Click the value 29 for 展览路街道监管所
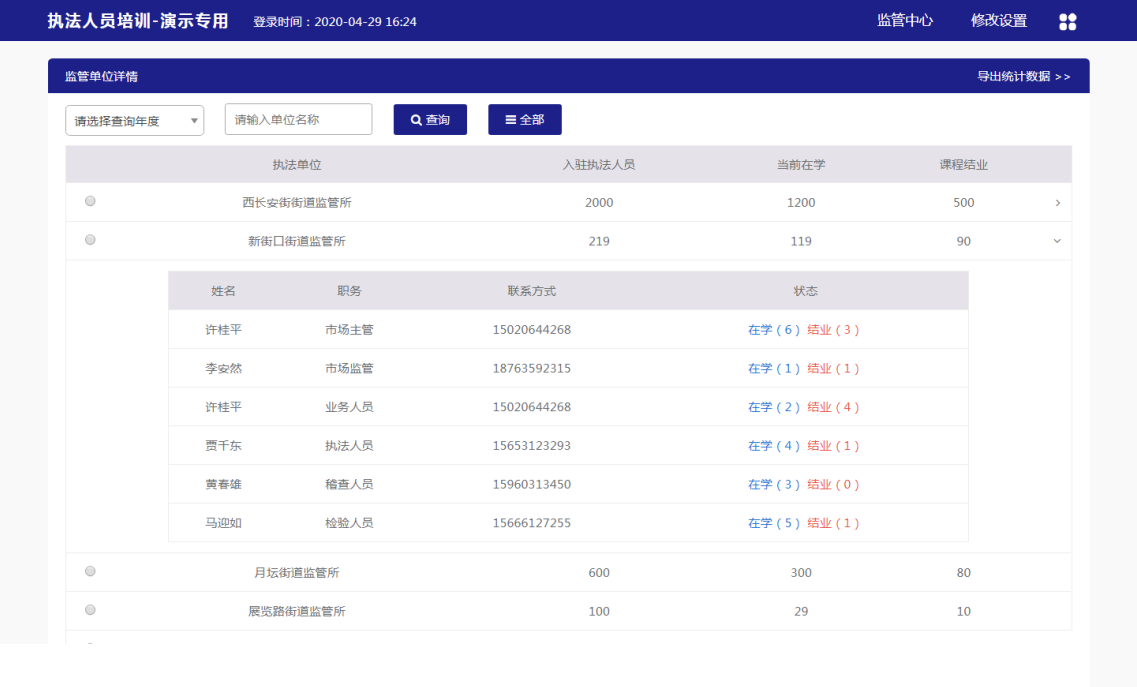Image resolution: width=1137 pixels, height=687 pixels. point(801,611)
